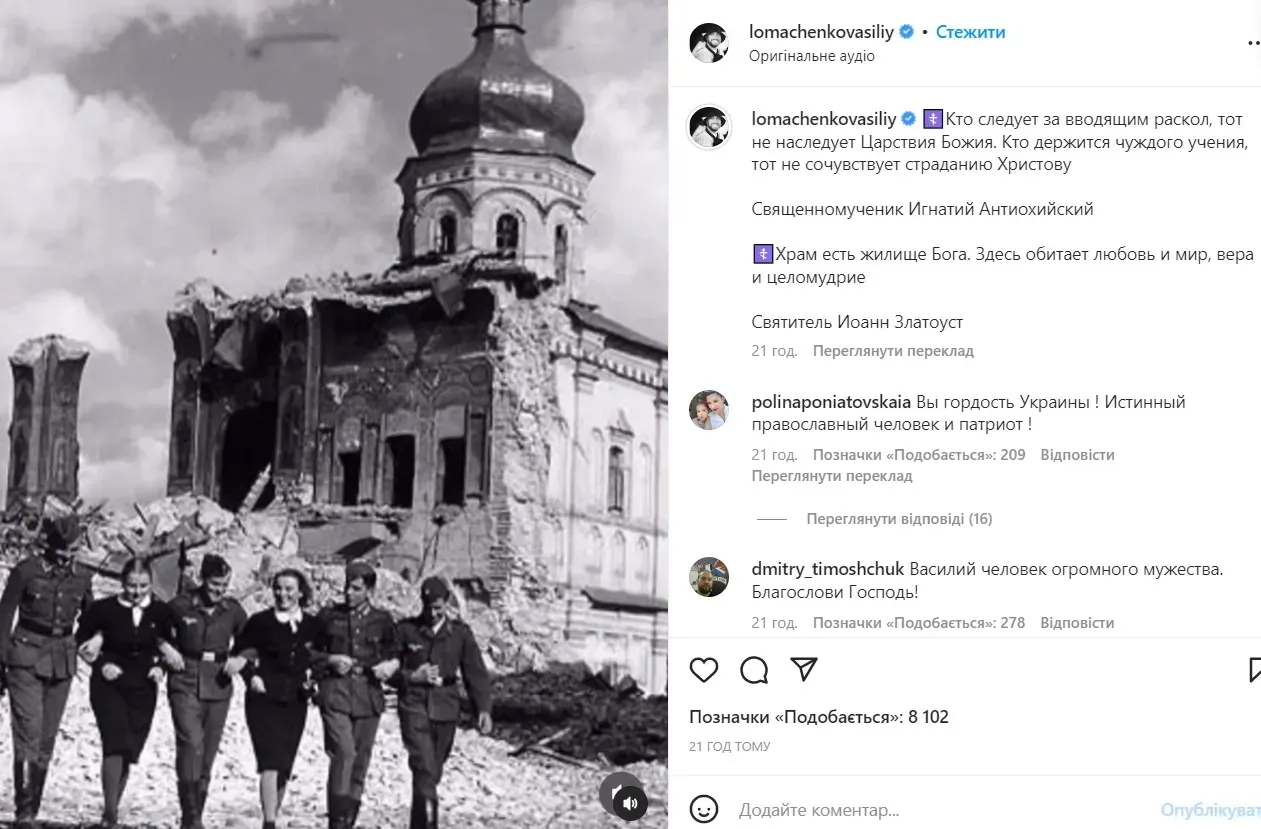
Task: Open dmitry_timoshchuk's avatar
Action: 709,577
